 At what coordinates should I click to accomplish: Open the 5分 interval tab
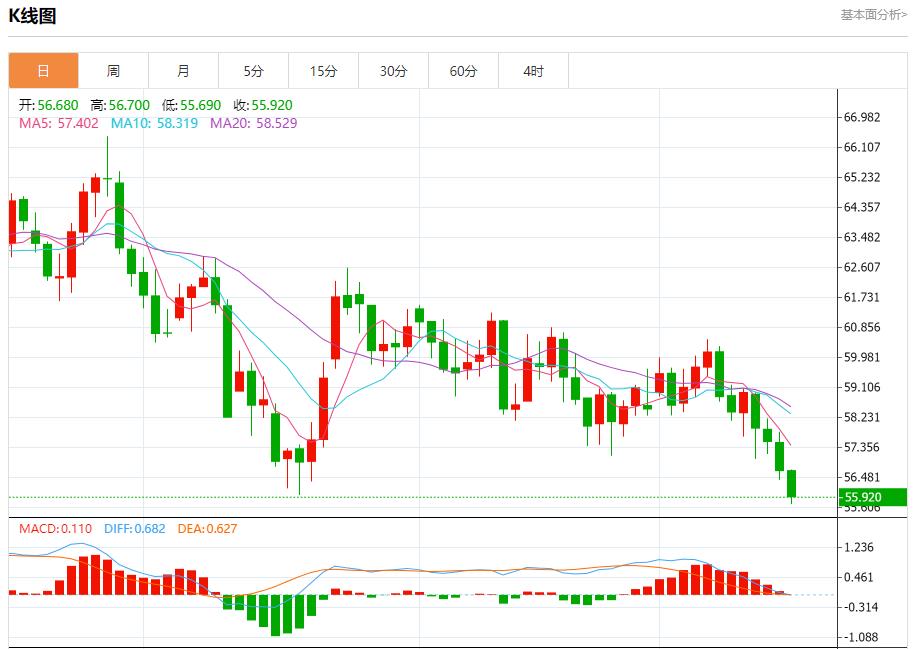point(253,71)
